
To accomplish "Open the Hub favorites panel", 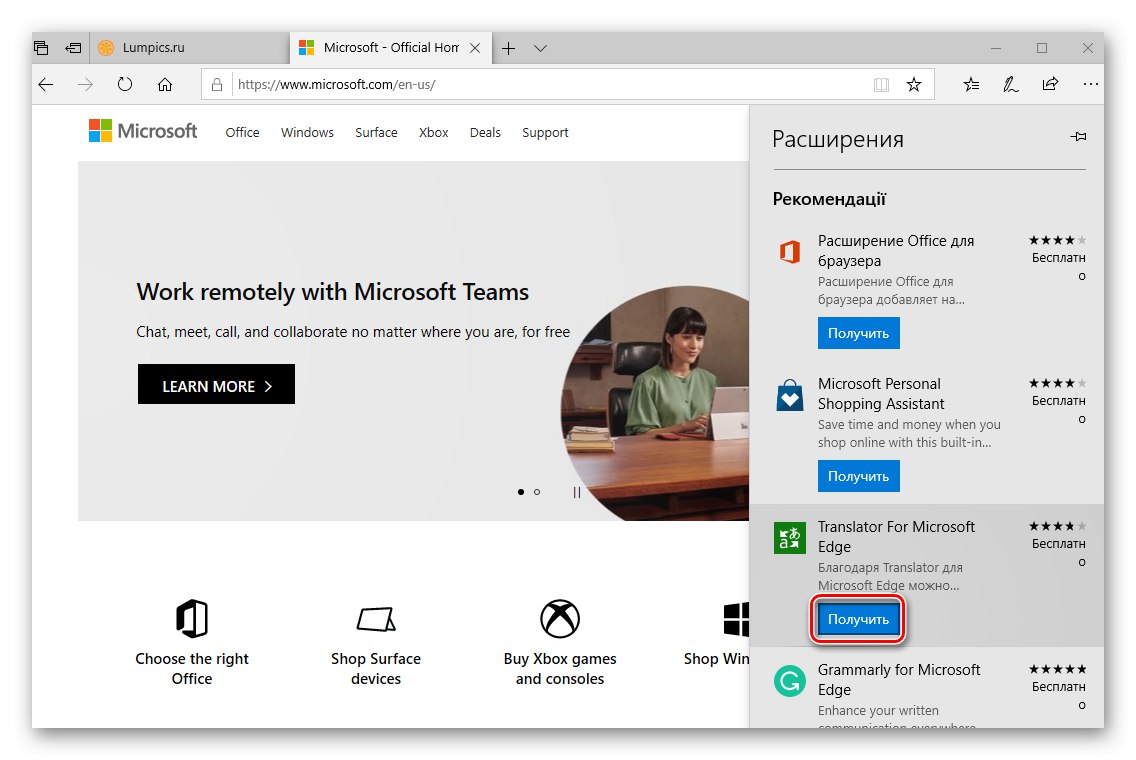I will click(970, 85).
